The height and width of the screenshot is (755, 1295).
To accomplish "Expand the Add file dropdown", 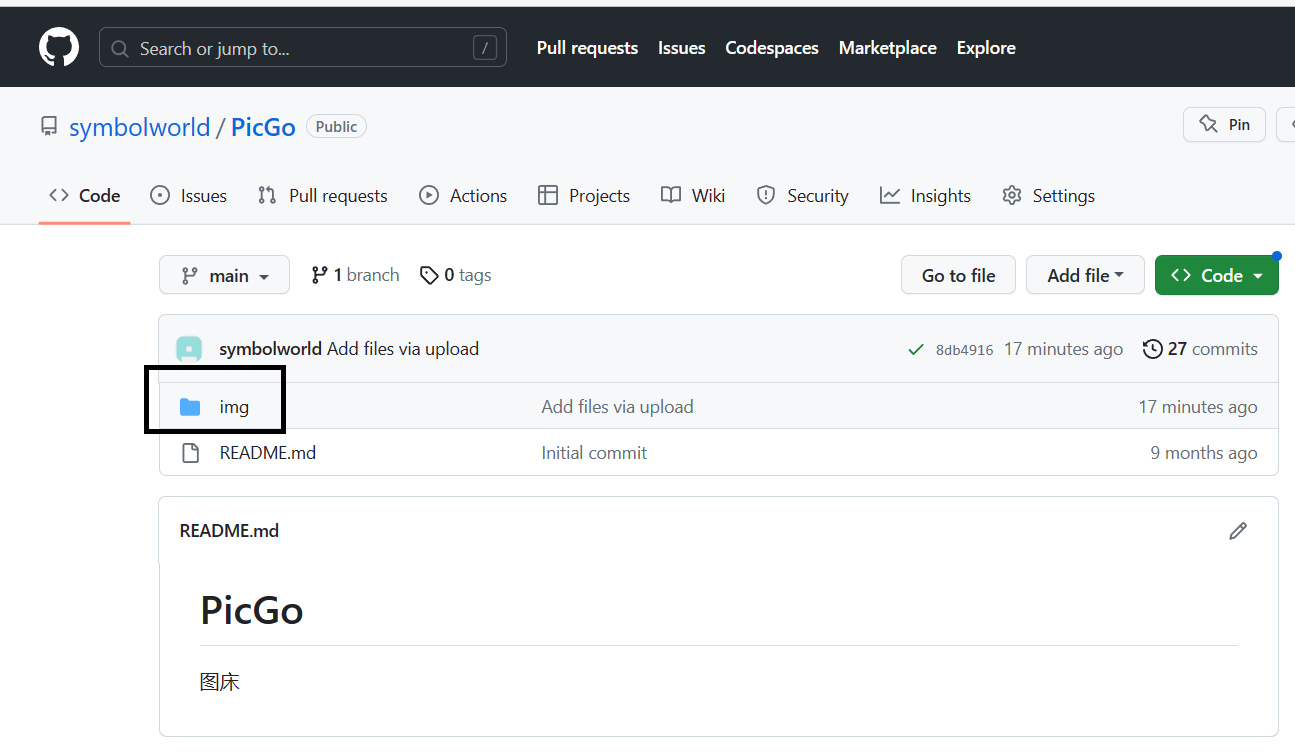I will pyautogui.click(x=1085, y=275).
